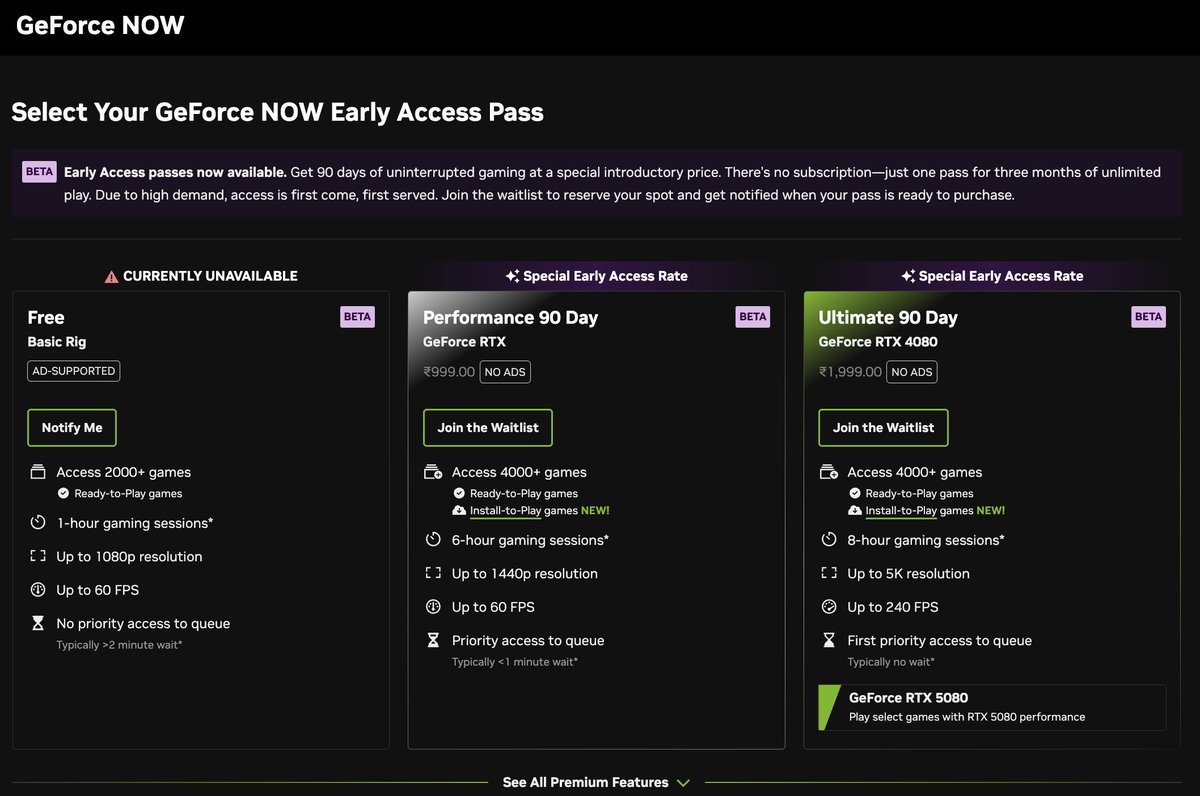Click hourglass icon by Priority access to queue
Image resolution: width=1200 pixels, height=796 pixels.
click(433, 641)
